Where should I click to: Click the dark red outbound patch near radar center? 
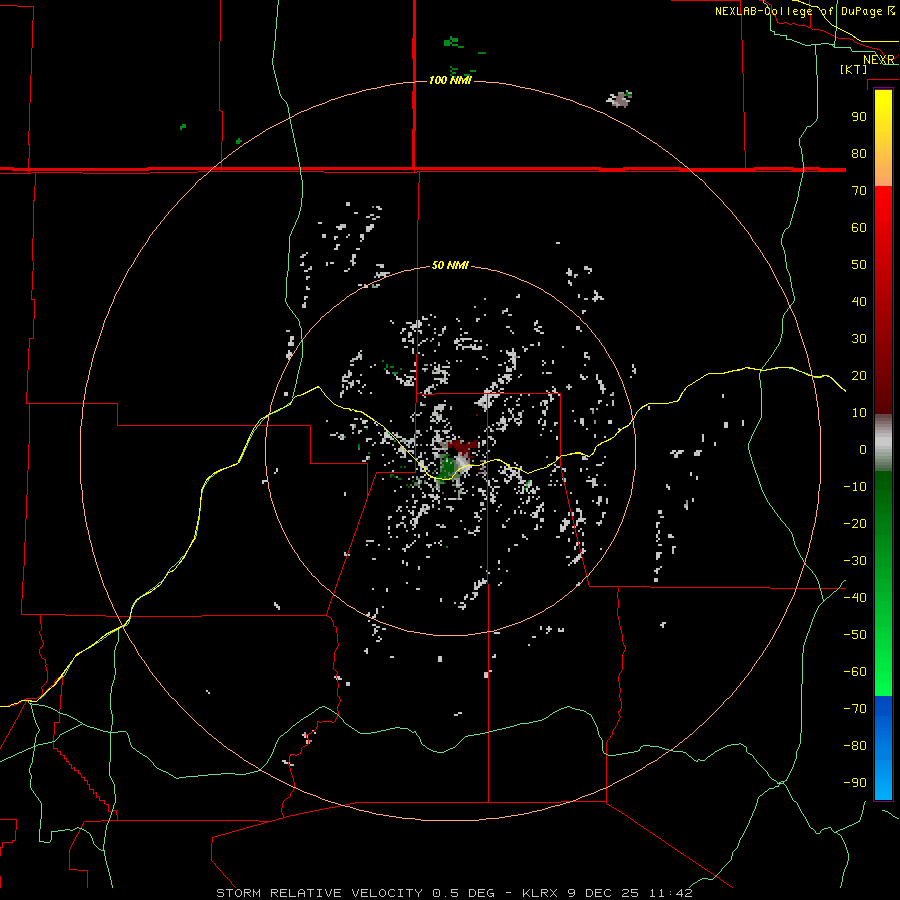(x=463, y=447)
